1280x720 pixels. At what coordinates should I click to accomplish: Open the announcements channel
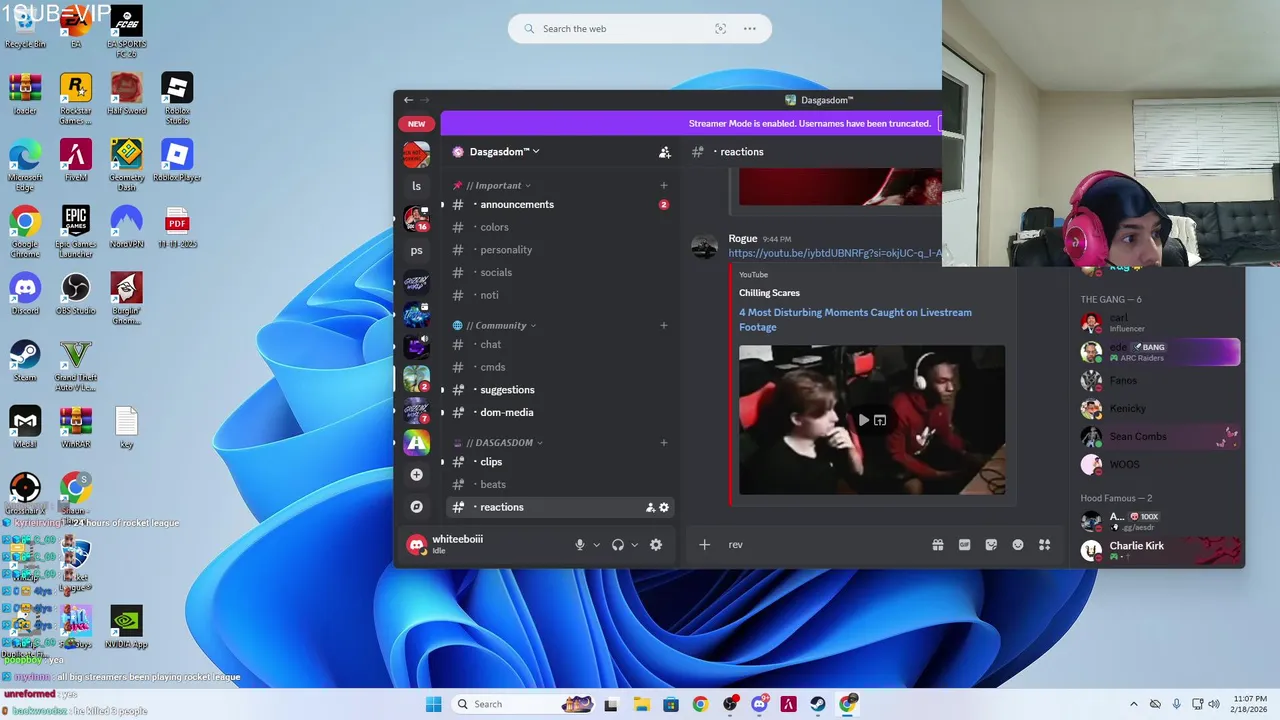click(559, 204)
